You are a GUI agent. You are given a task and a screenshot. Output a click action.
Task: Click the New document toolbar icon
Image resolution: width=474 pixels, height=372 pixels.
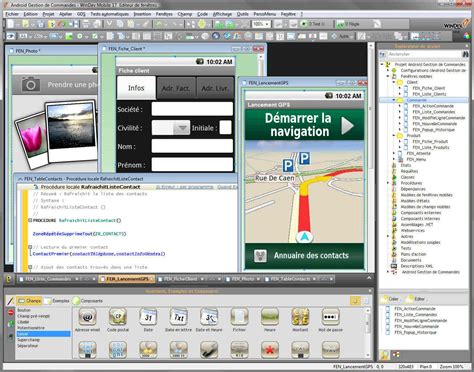point(11,24)
